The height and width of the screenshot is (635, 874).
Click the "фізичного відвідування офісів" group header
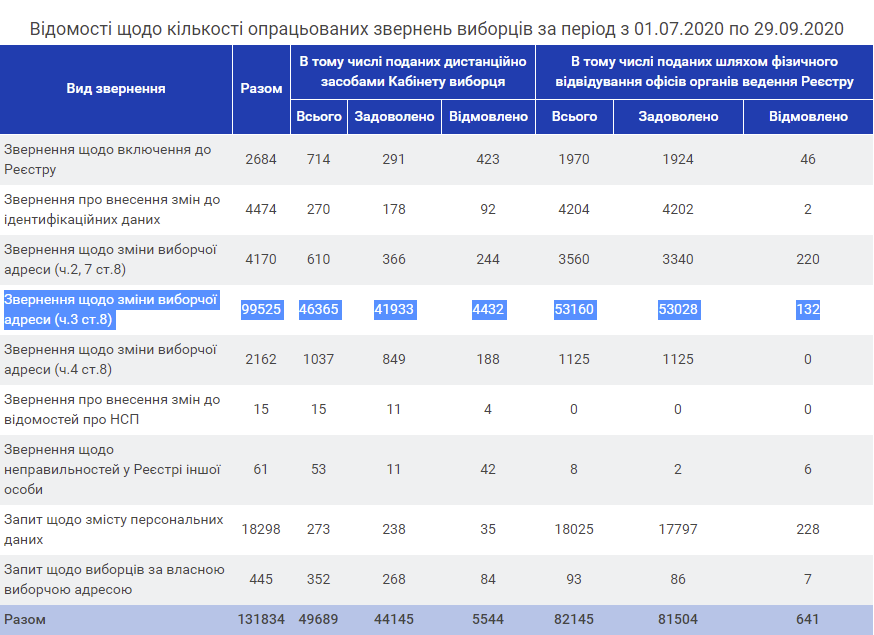pyautogui.click(x=704, y=71)
